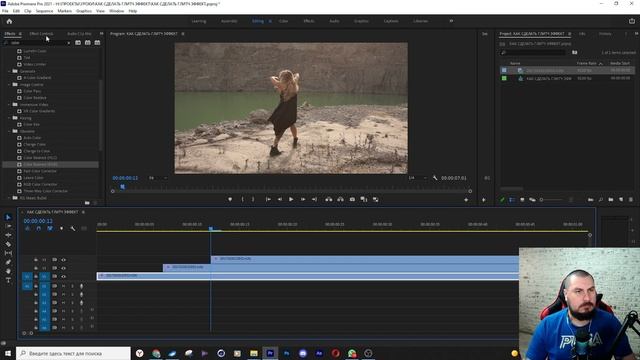Toggle V3 track output eye
Image resolution: width=640 pixels, height=360 pixels.
(64, 260)
